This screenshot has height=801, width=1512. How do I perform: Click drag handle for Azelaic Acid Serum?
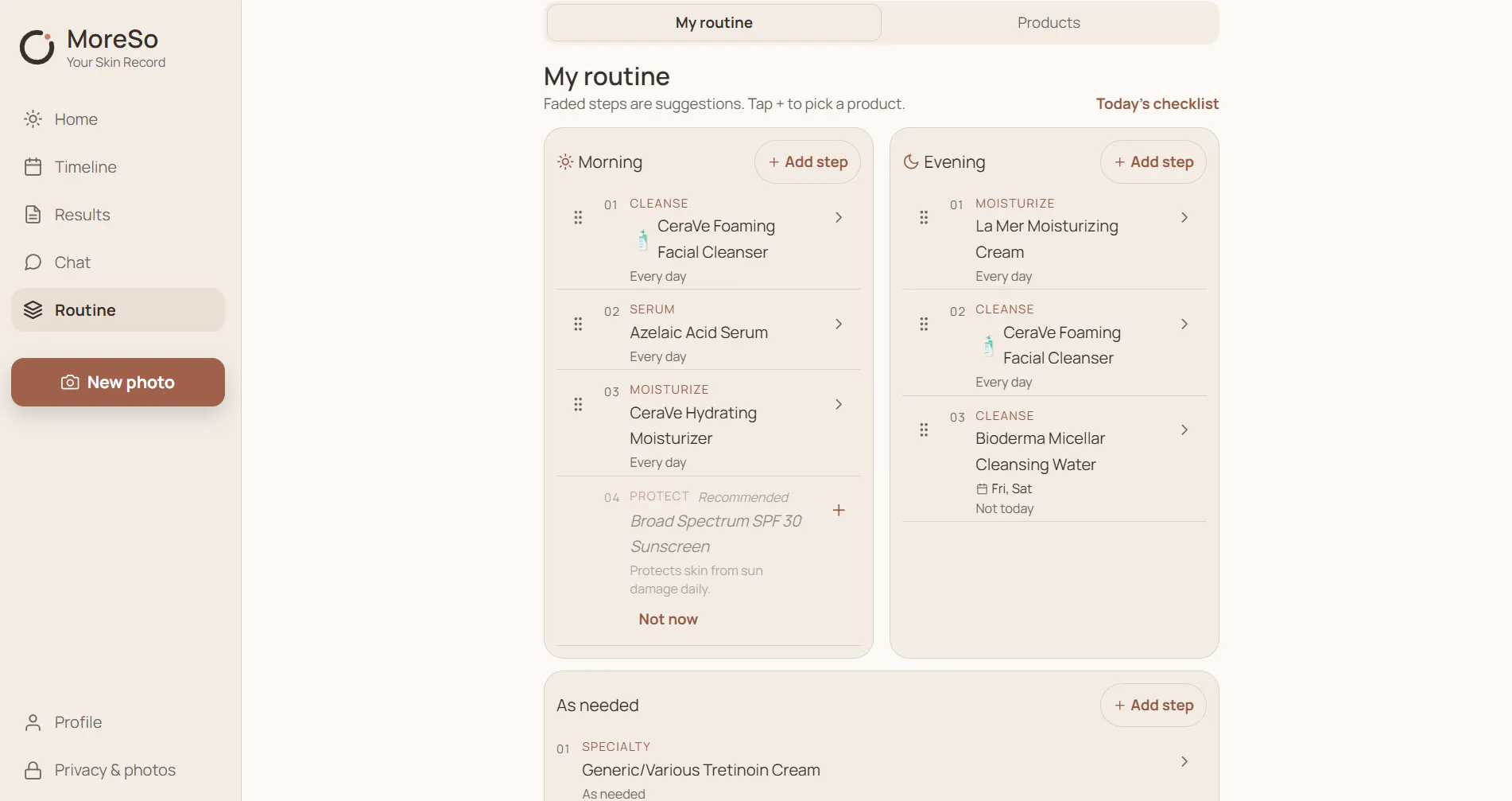tap(578, 324)
